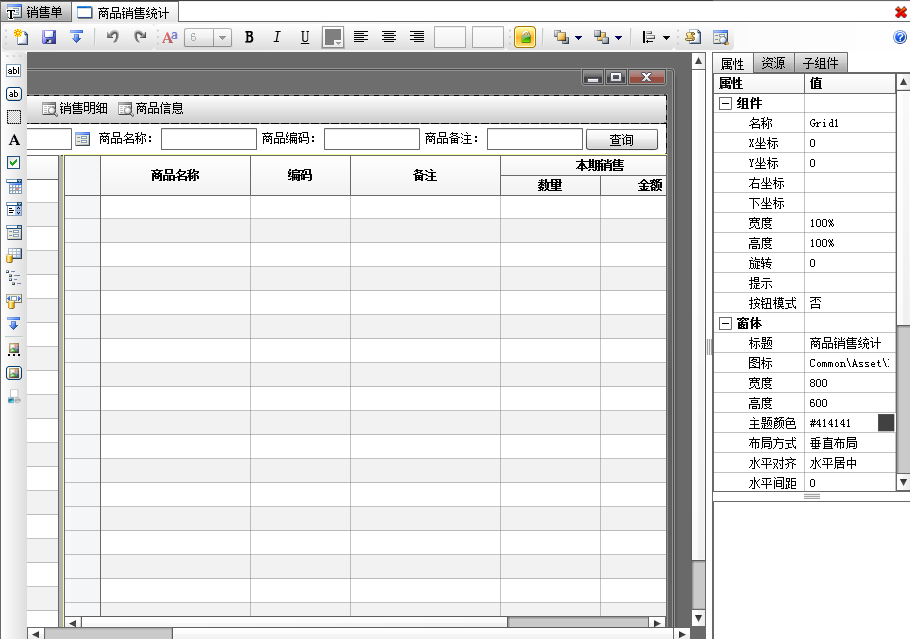The width and height of the screenshot is (910, 639).
Task: Undo the last action
Action: [x=113, y=37]
